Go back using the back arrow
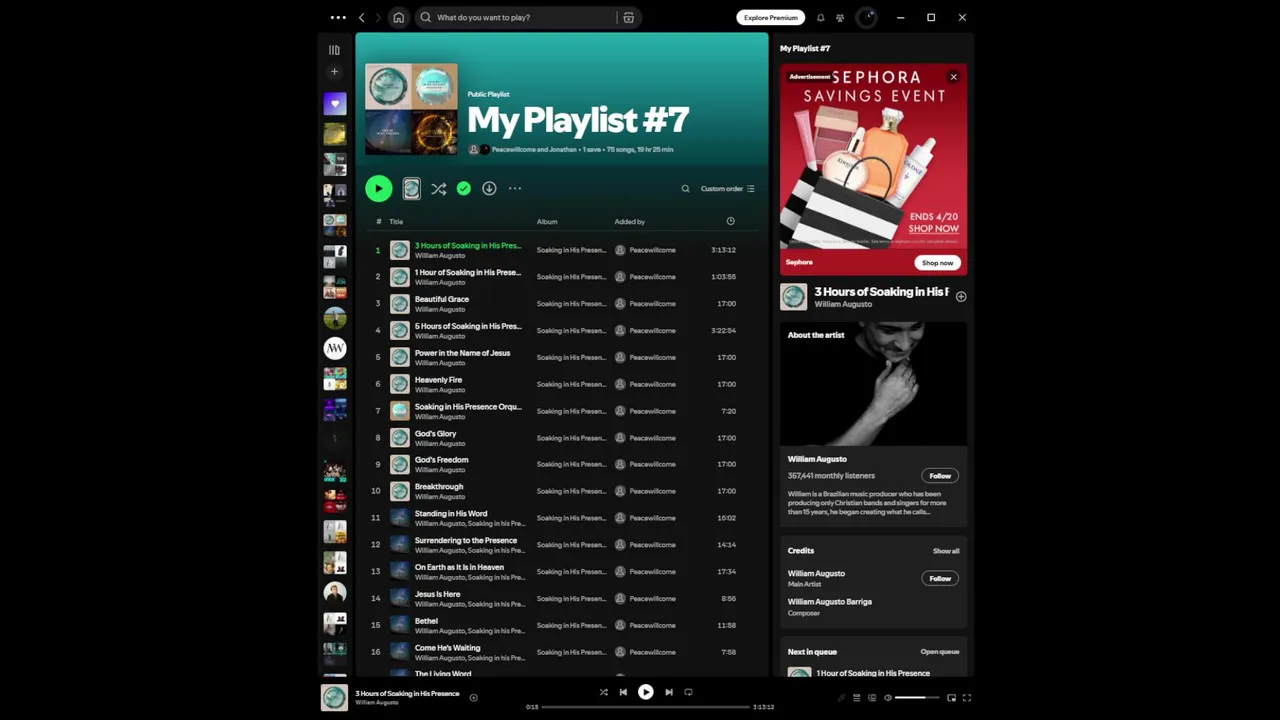Screen dimensions: 1280x720 coord(362,17)
